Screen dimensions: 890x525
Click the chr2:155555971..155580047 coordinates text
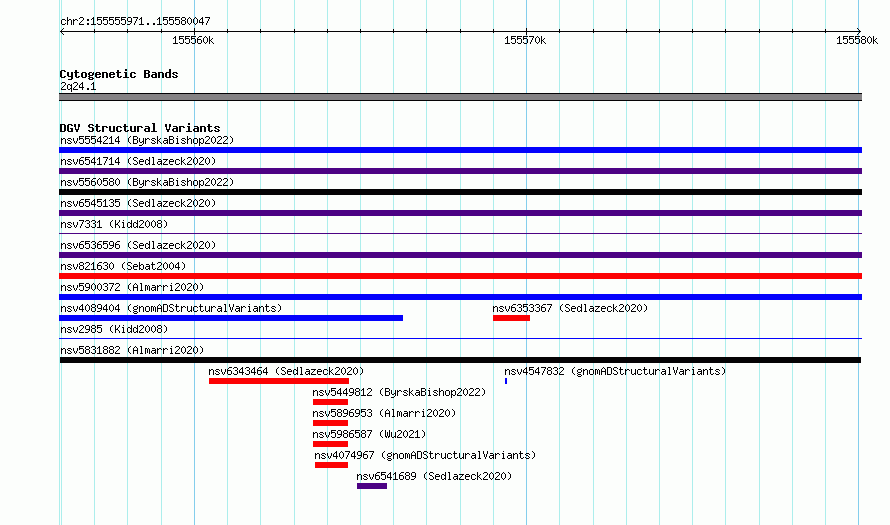click(x=135, y=21)
